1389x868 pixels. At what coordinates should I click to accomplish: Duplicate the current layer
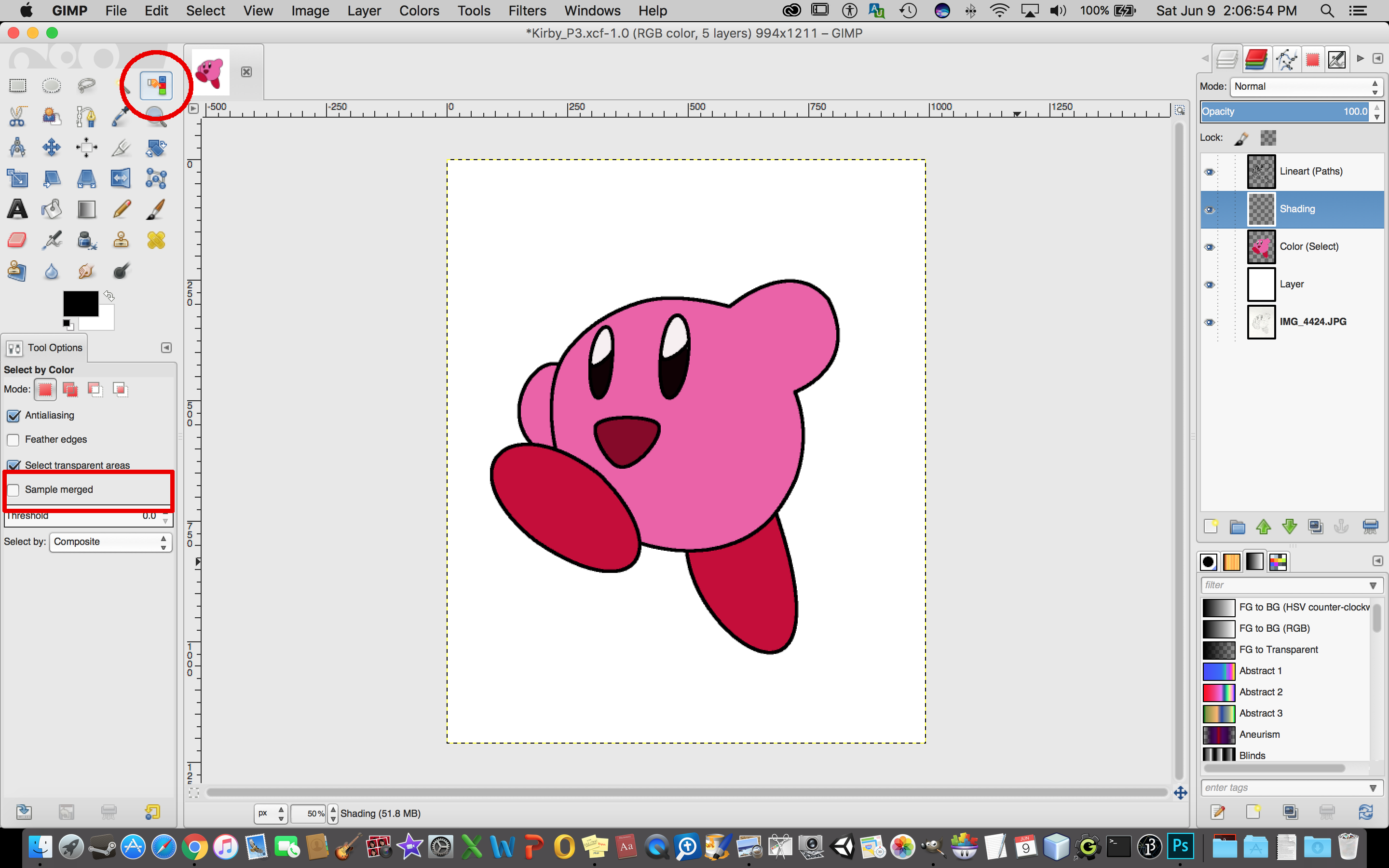[x=1316, y=527]
